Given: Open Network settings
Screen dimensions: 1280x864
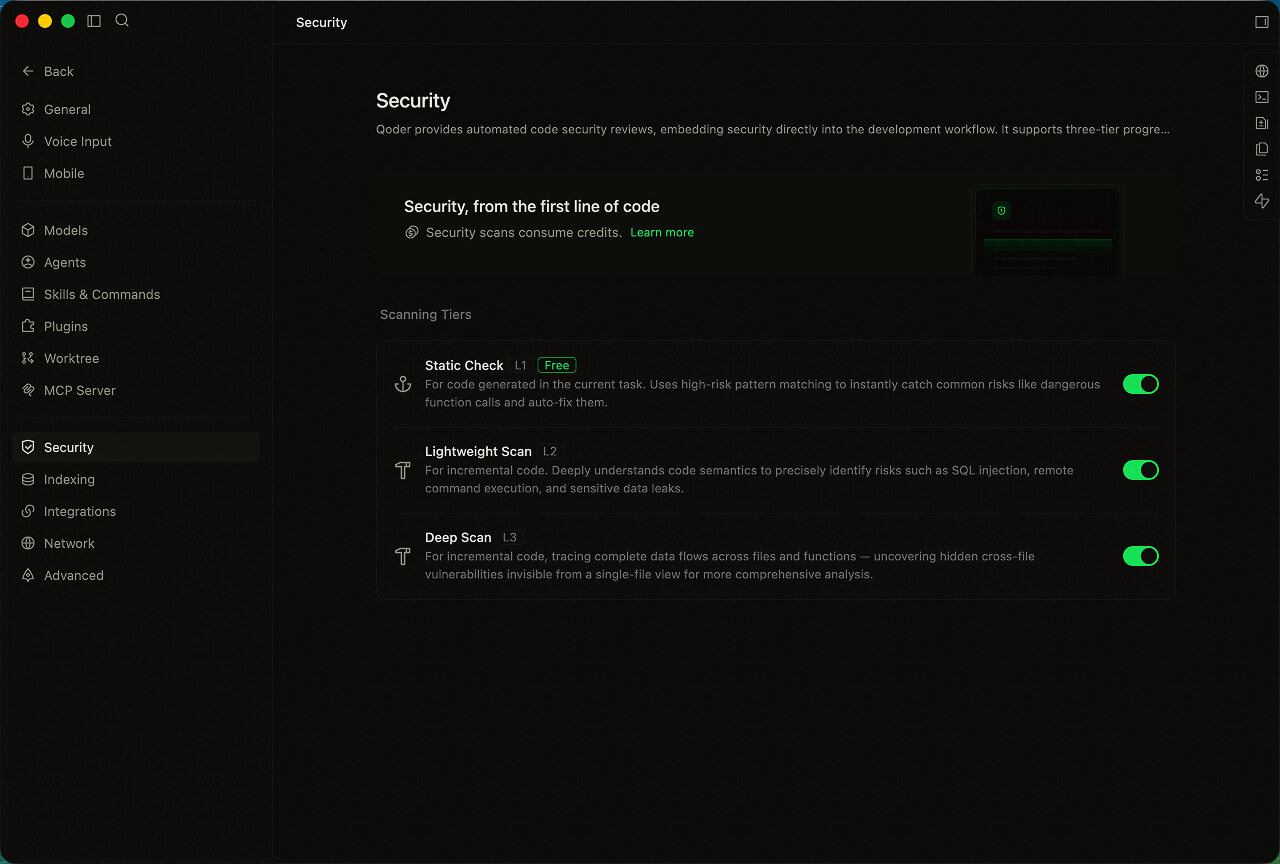Looking at the screenshot, I should (136, 543).
